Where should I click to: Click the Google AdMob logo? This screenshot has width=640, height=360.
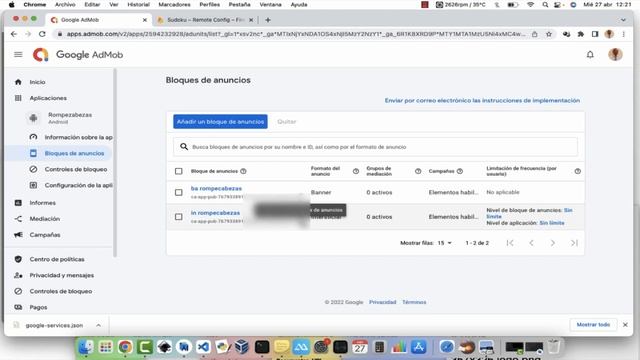(x=78, y=55)
